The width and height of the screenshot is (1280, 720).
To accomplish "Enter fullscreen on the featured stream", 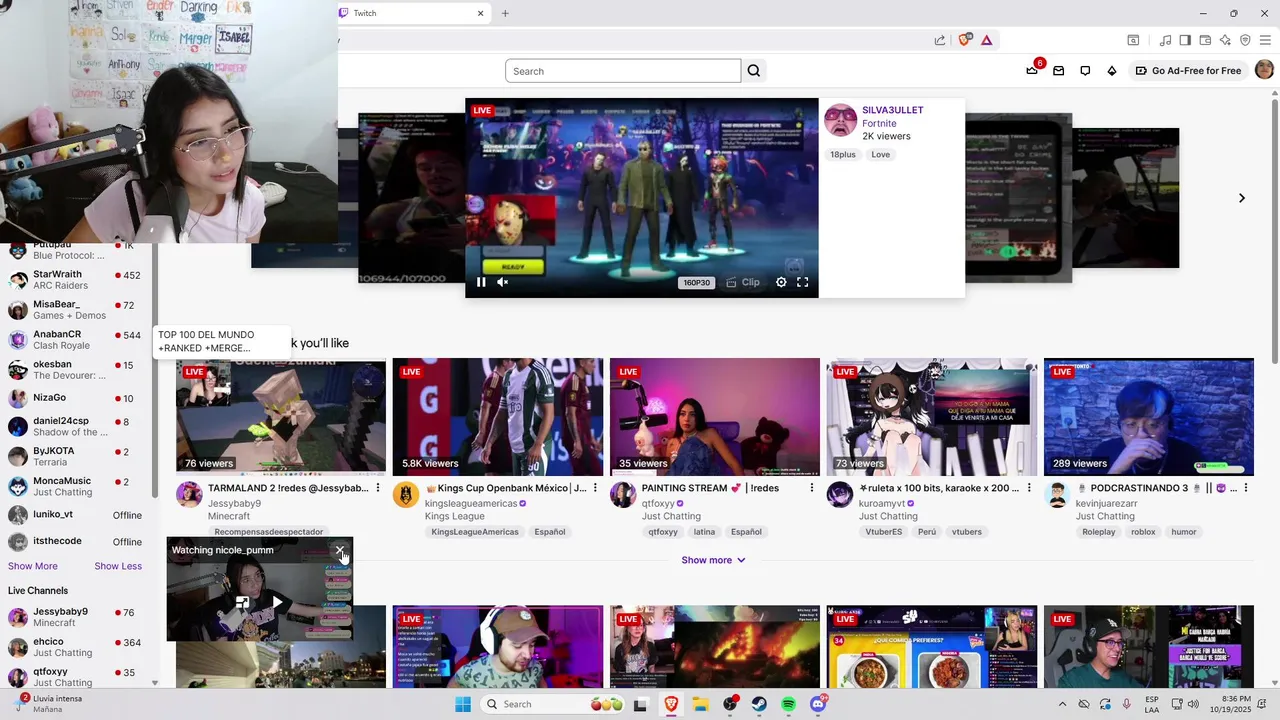I will pyautogui.click(x=802, y=282).
